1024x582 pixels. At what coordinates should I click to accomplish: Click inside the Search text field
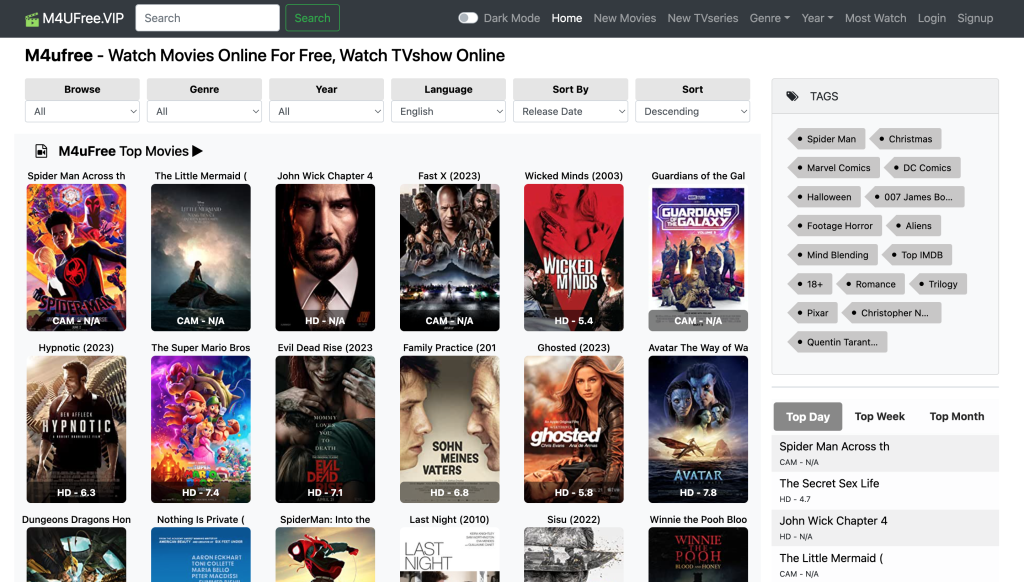point(206,18)
